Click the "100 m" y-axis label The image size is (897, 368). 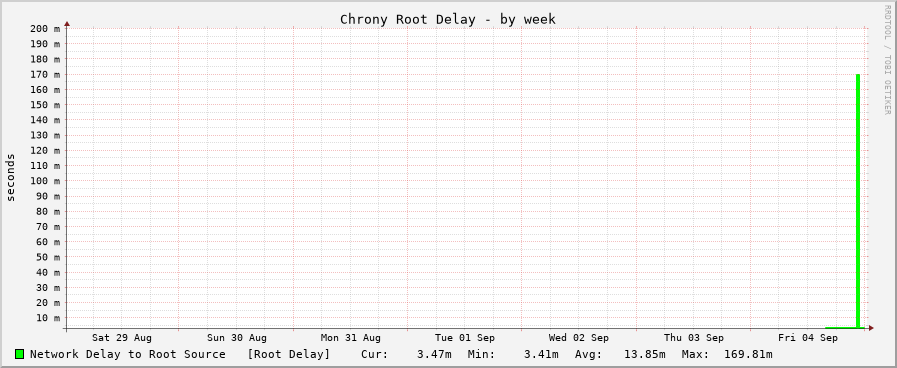point(45,181)
